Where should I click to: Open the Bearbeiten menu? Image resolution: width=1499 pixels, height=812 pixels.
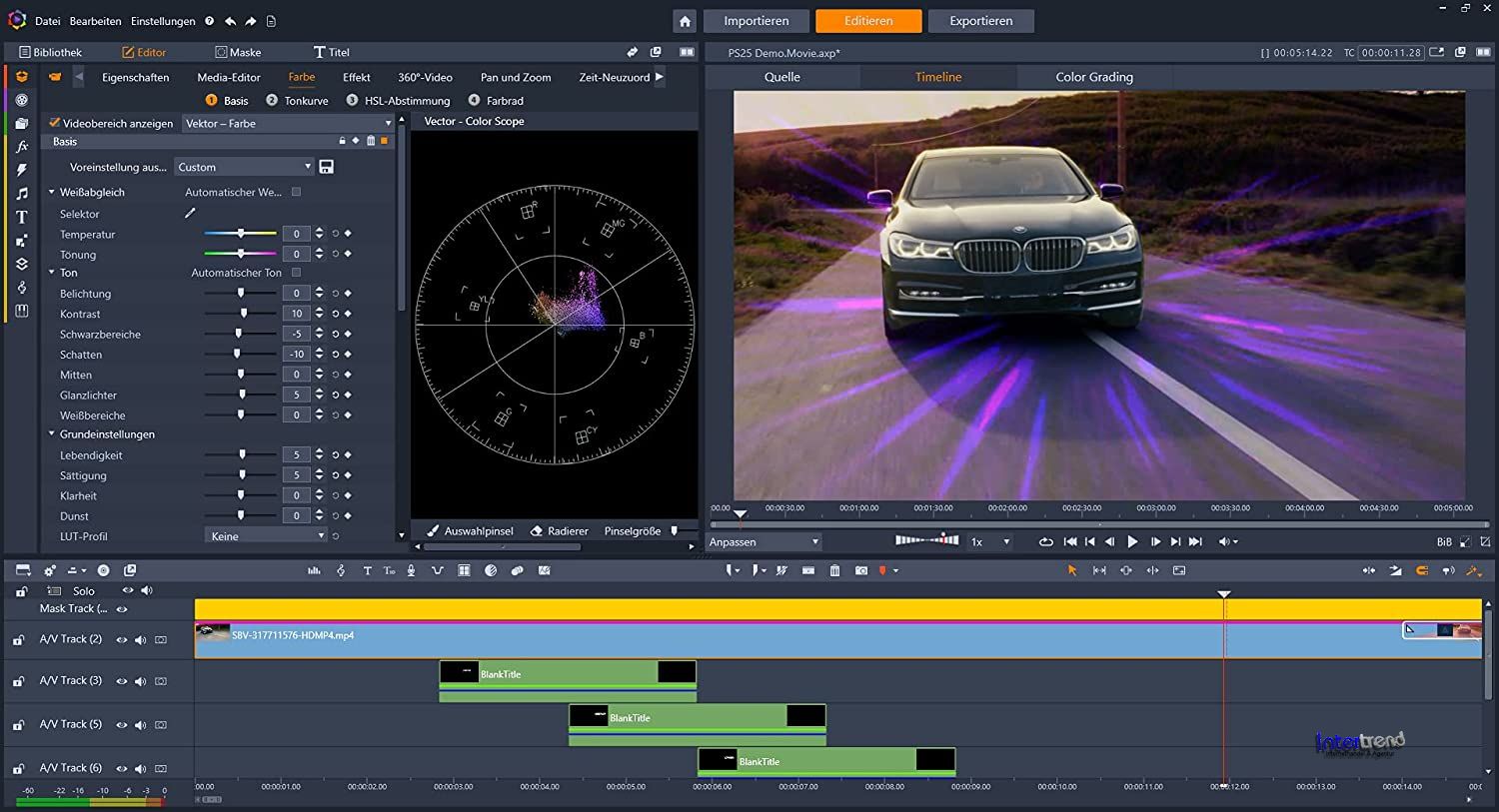[96, 21]
